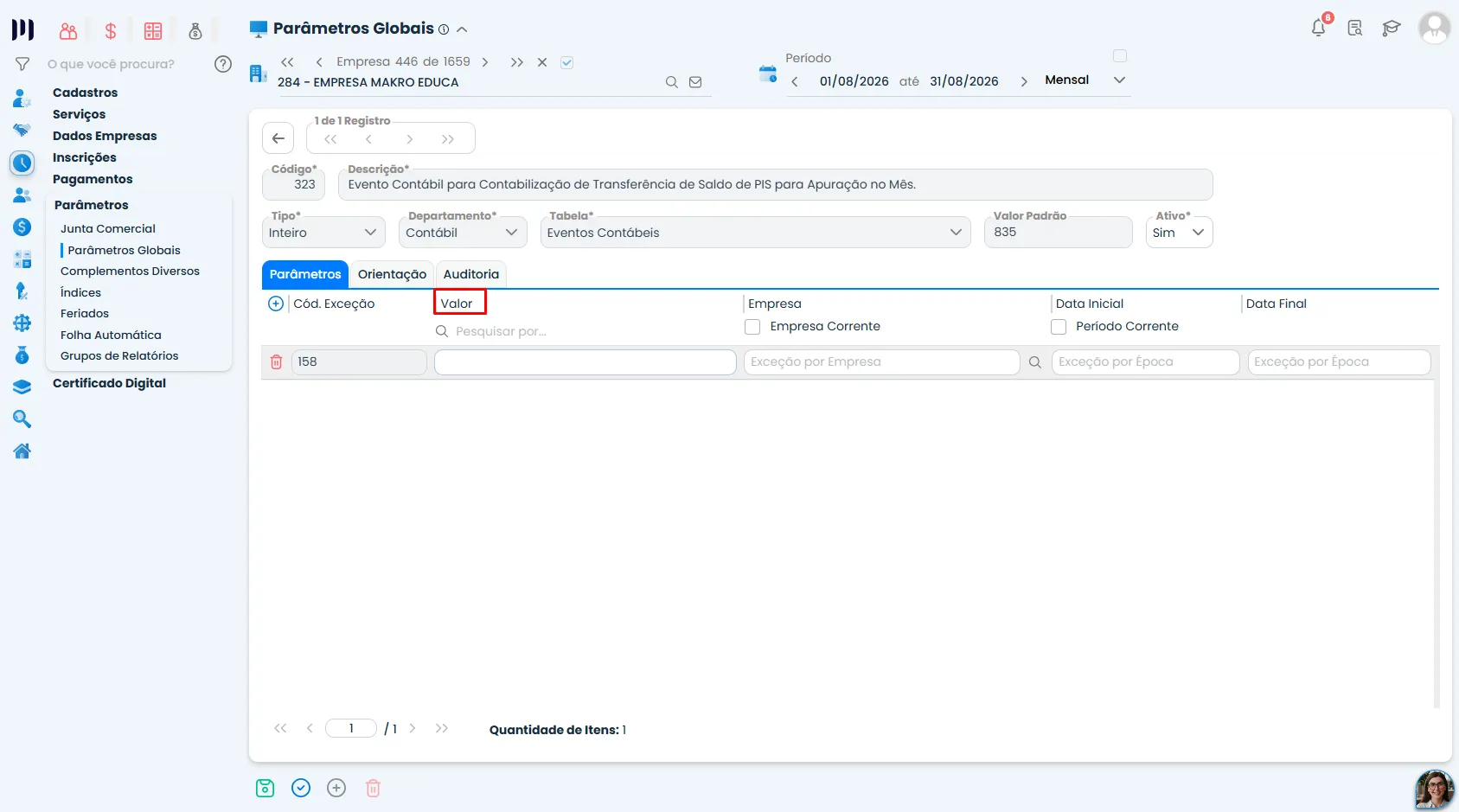
Task: Click the company search magnifier icon
Action: (x=671, y=82)
